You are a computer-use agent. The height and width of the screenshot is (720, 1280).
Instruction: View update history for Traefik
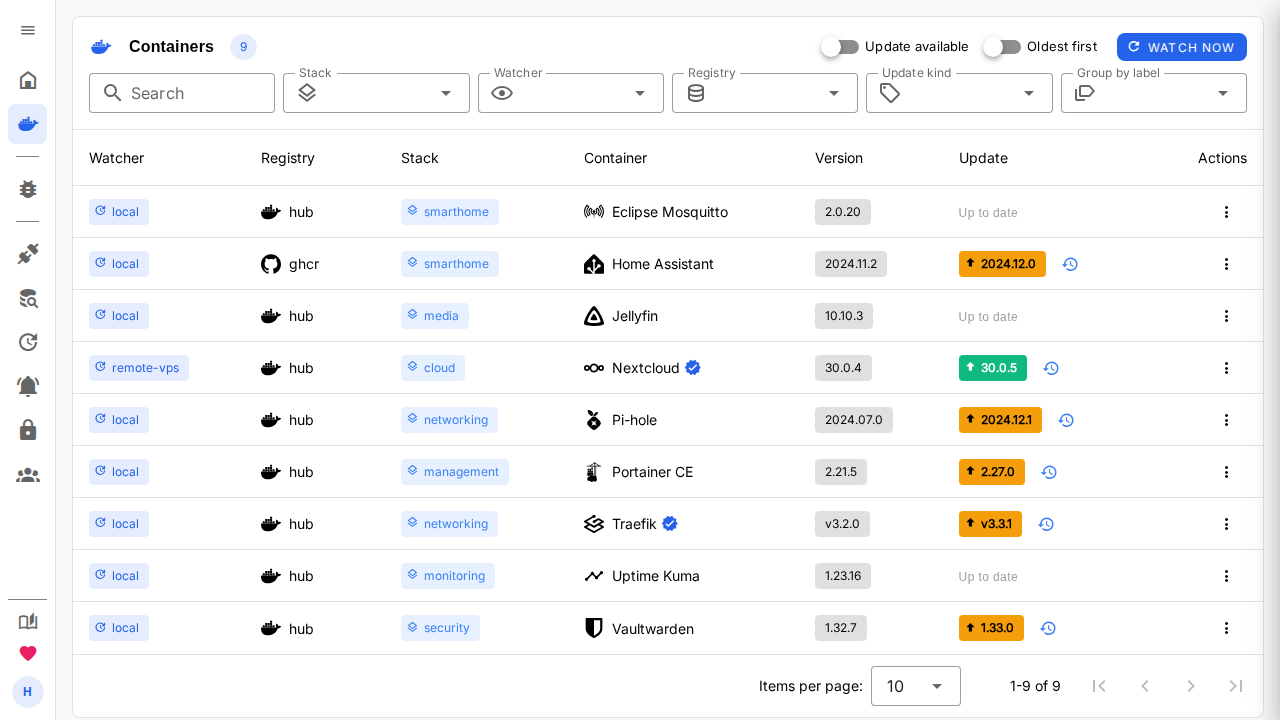pos(1046,524)
